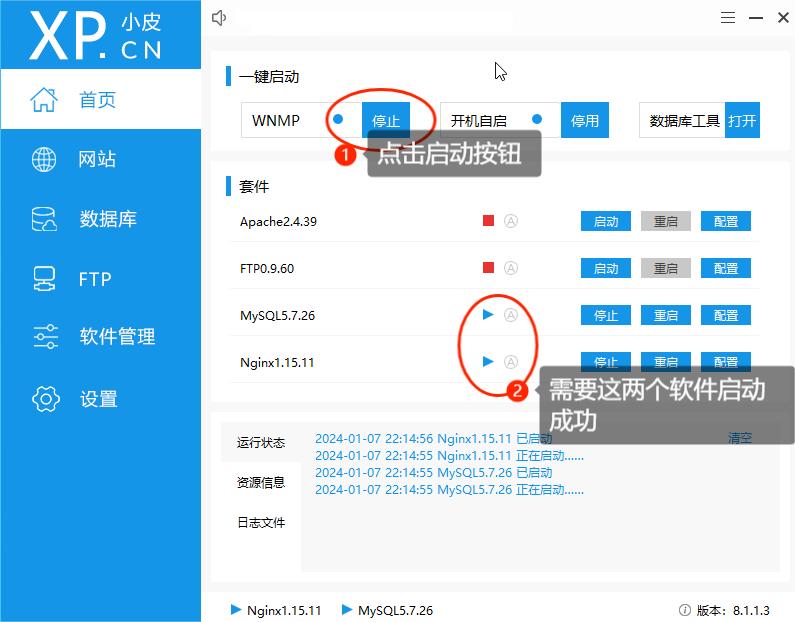Start Apache2.4.39 with the 启动 button
Screen dimensions: 795x622
pos(606,222)
